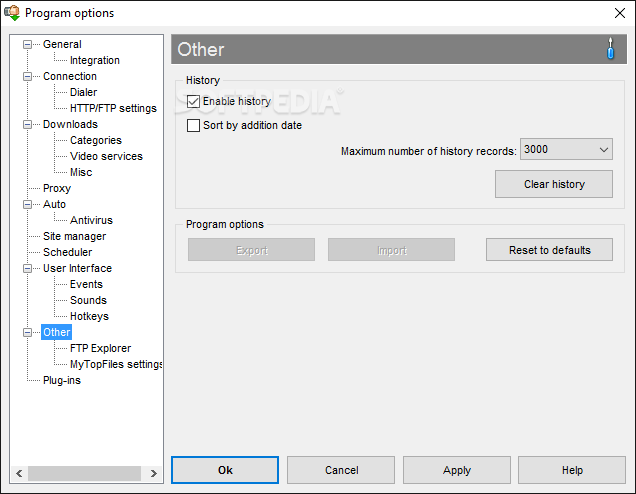Open Scheduler settings
The width and height of the screenshot is (636, 494).
click(67, 252)
